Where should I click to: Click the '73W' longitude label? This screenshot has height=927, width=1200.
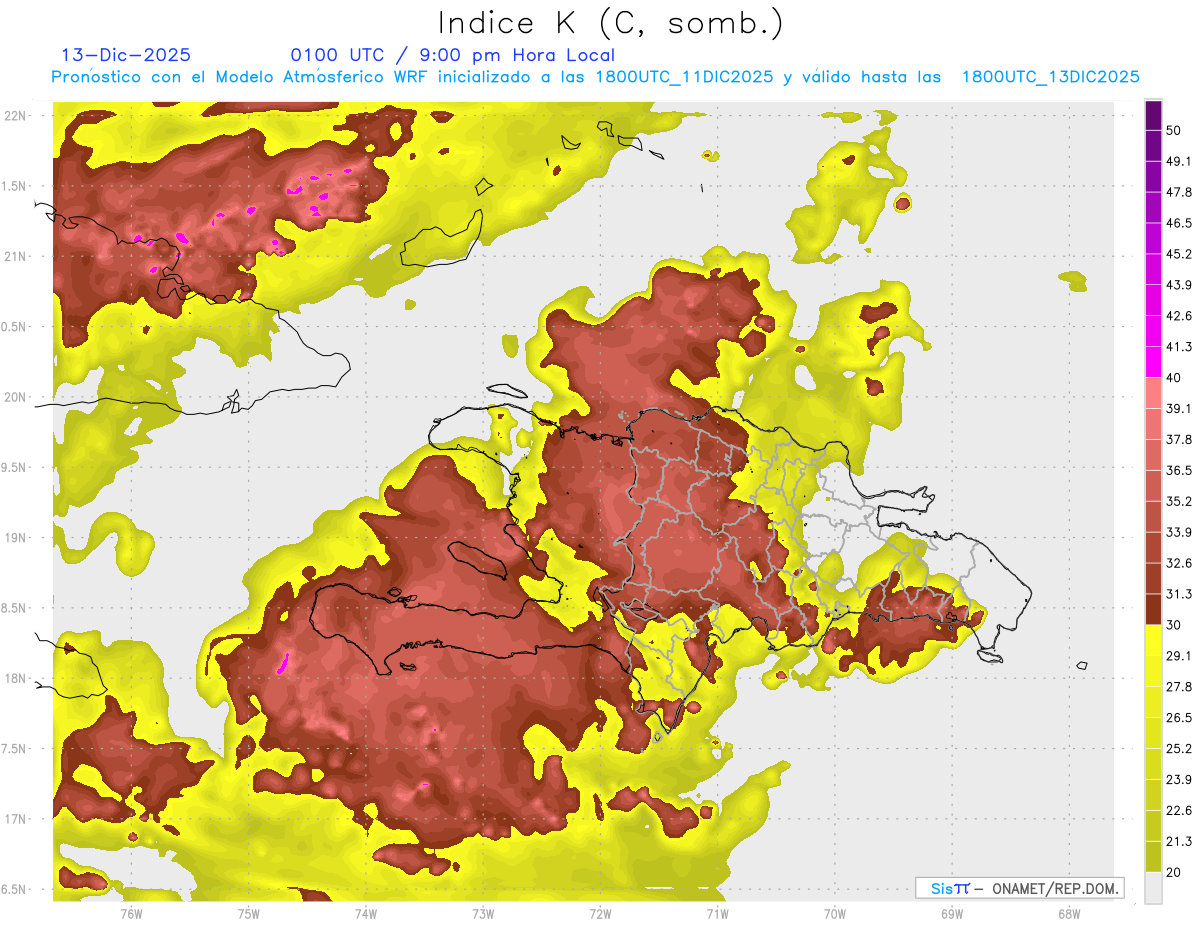483,914
